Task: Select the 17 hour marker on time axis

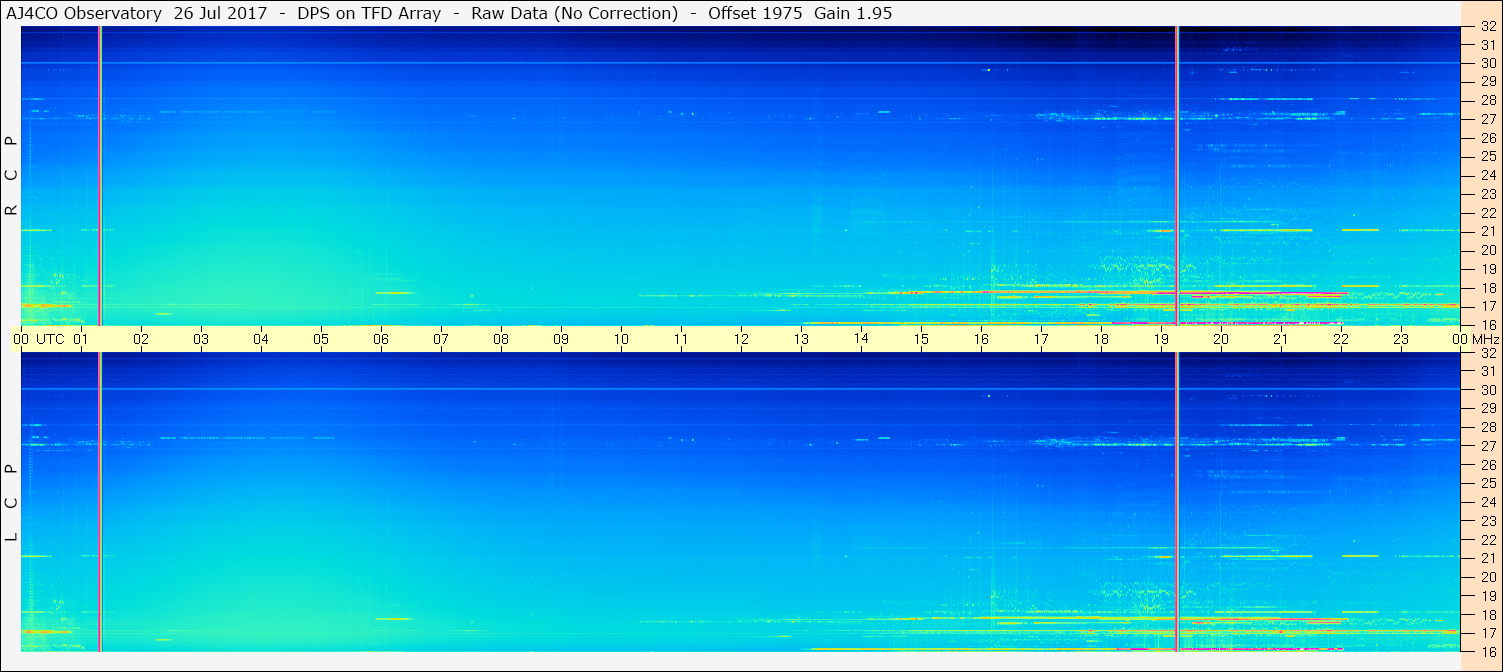Action: [x=1041, y=339]
